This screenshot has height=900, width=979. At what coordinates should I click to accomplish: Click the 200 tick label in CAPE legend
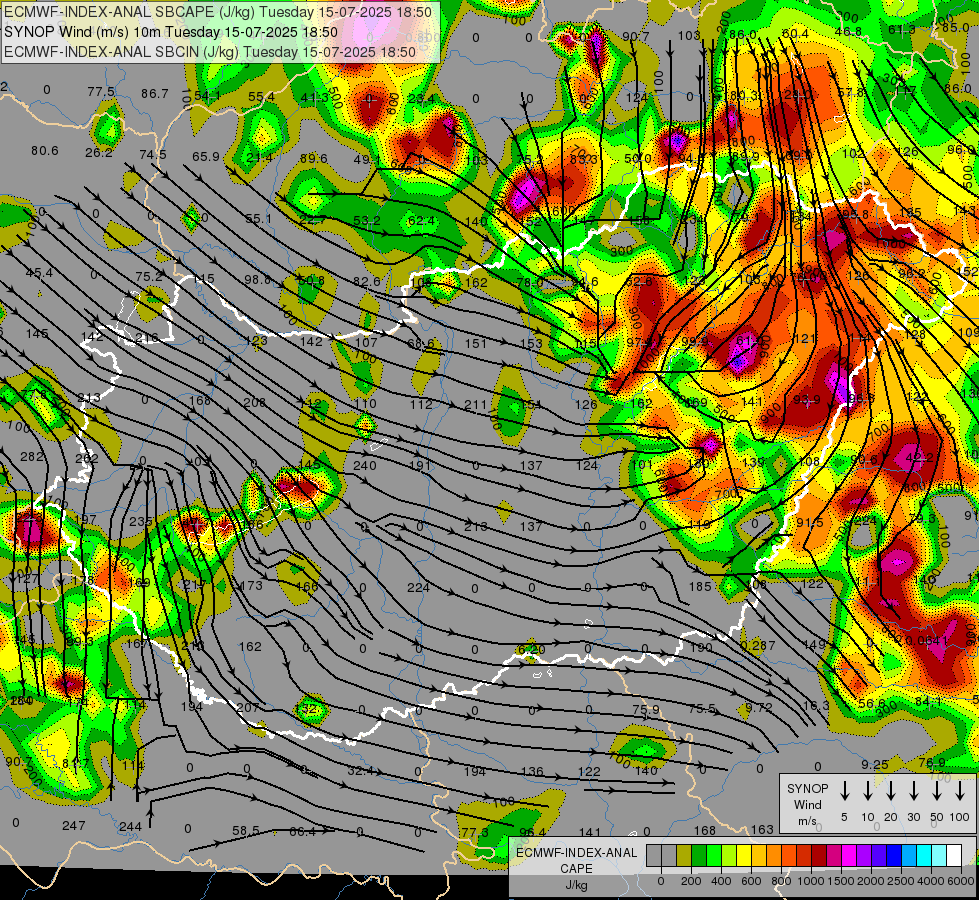(x=691, y=881)
